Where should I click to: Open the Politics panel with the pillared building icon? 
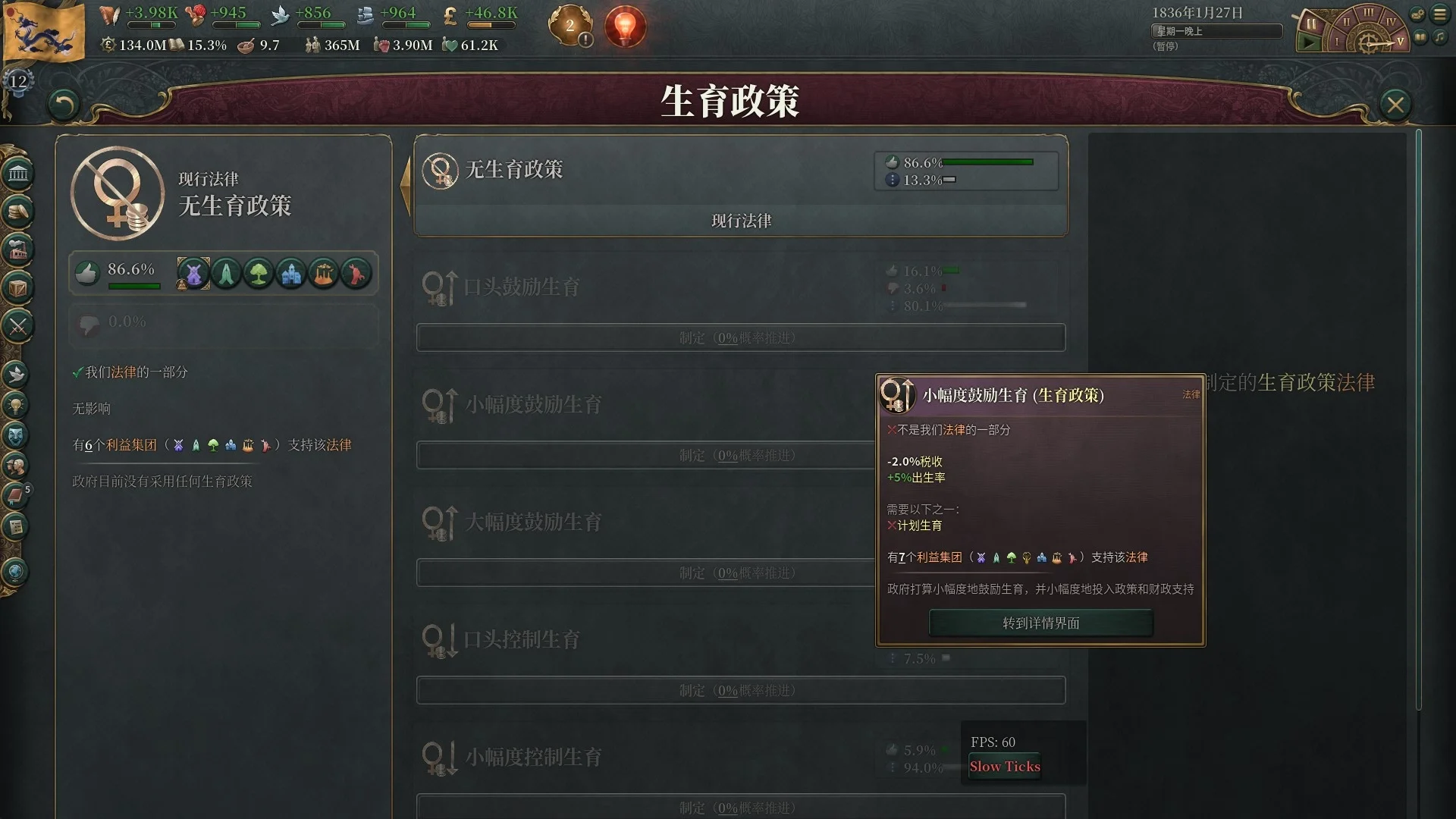click(x=17, y=174)
